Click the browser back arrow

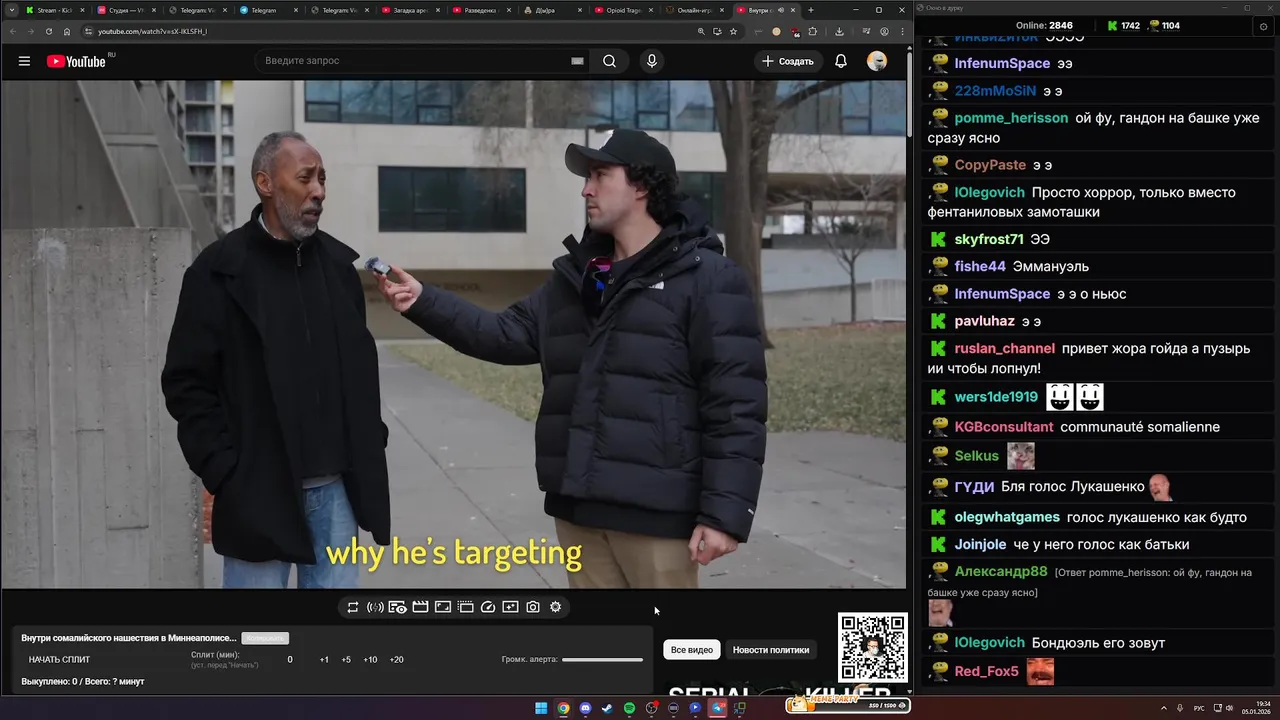(12, 31)
